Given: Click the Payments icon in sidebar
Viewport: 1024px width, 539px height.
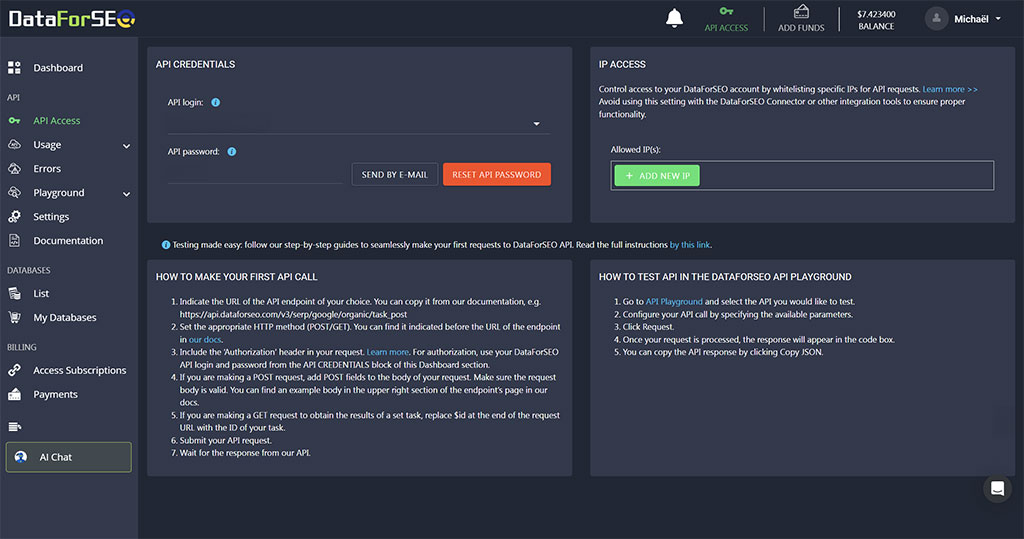Looking at the screenshot, I should coord(14,395).
